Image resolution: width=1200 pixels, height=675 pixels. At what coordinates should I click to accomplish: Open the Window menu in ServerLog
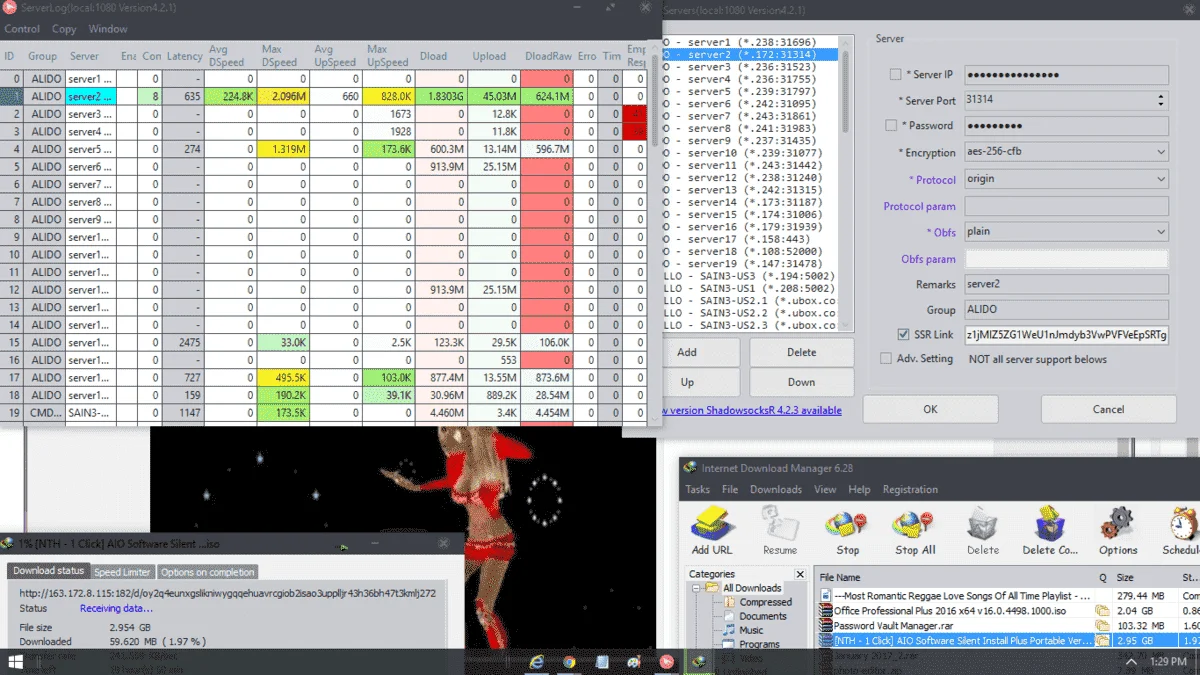pos(108,29)
